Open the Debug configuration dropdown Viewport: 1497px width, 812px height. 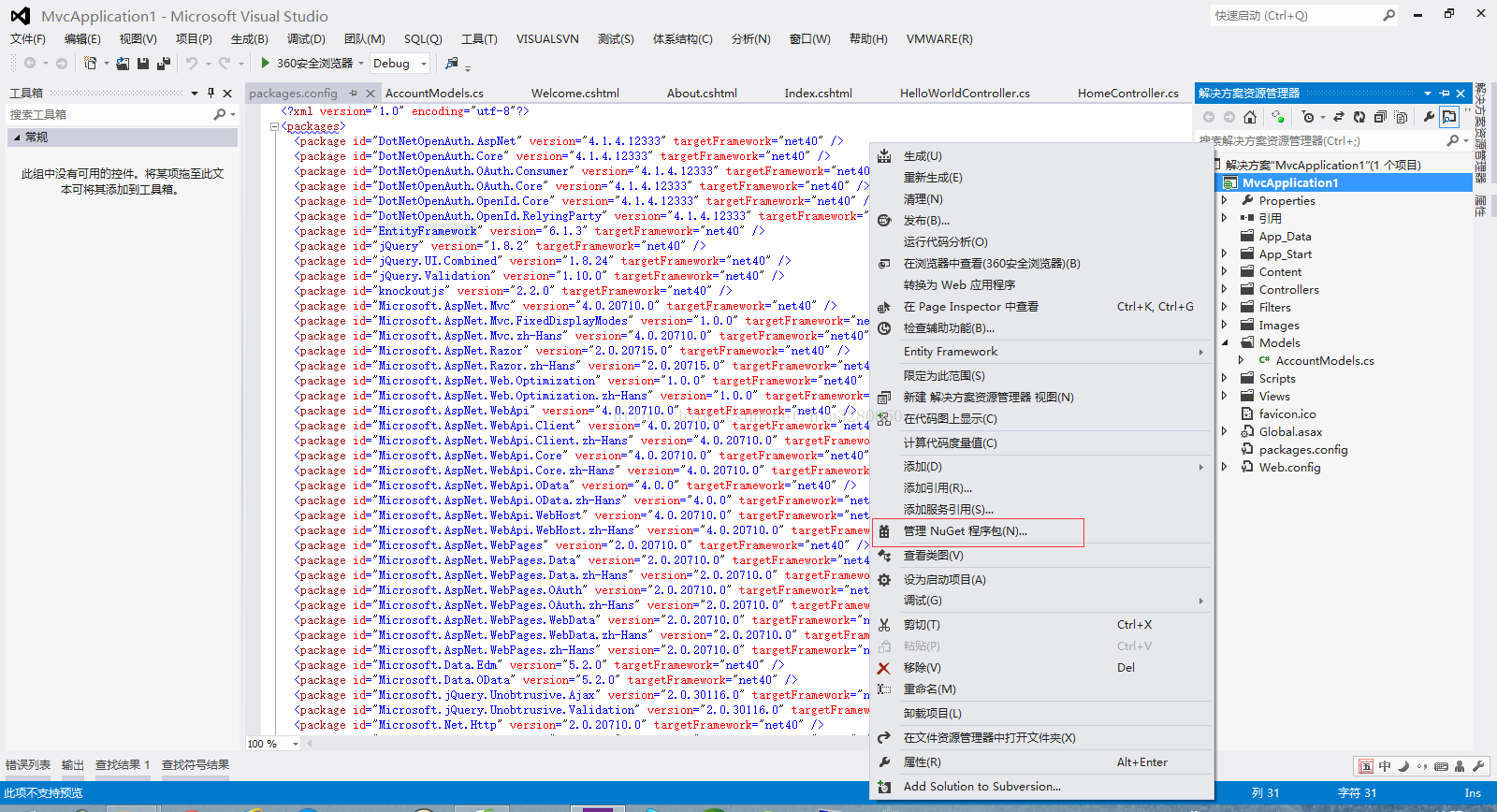click(x=424, y=64)
